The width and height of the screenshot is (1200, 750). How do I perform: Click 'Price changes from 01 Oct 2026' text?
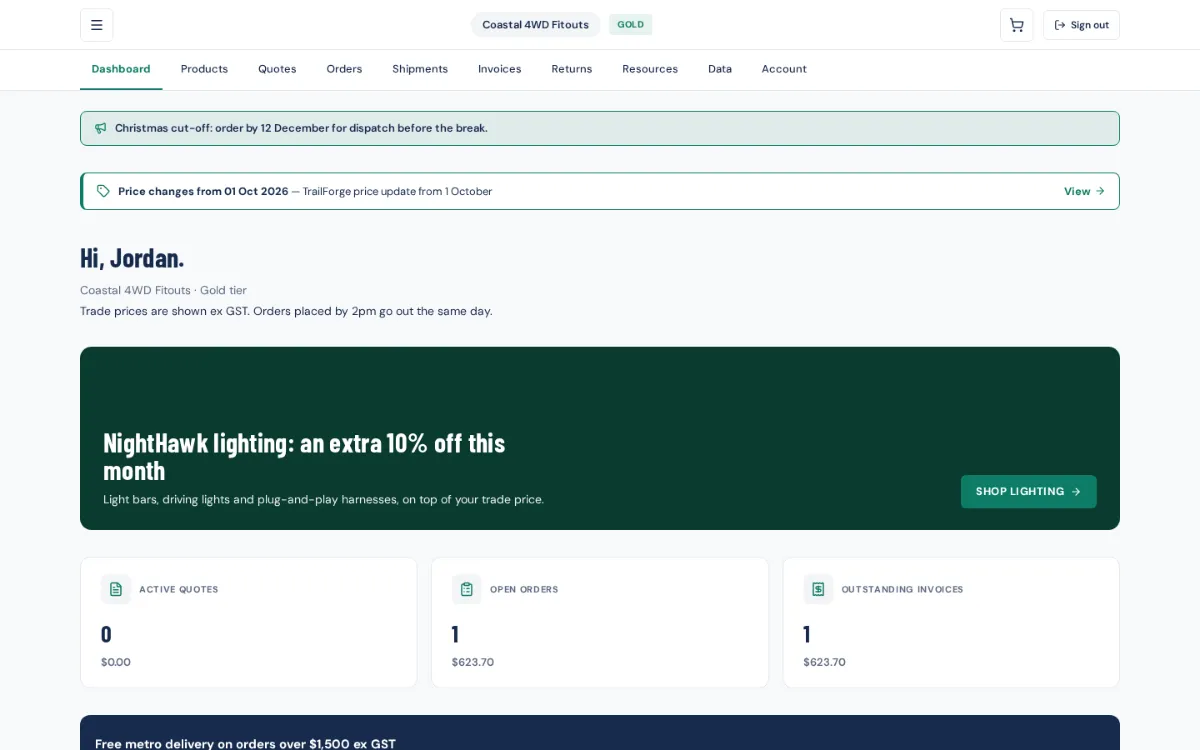coord(203,191)
